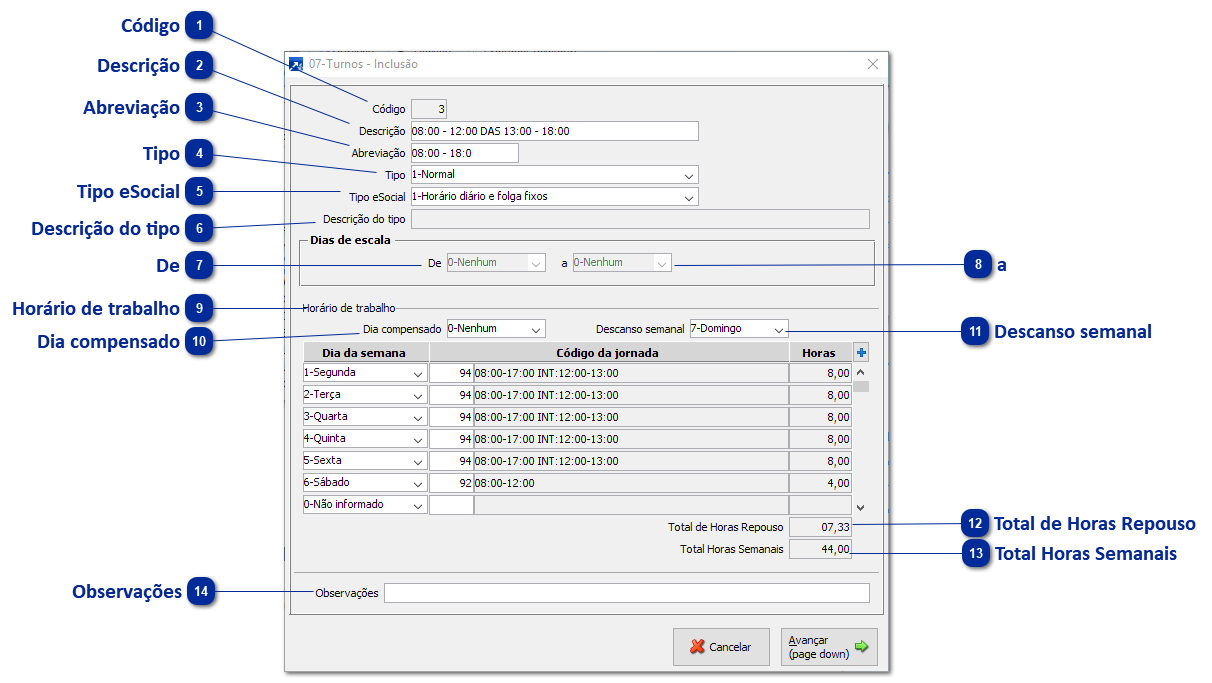
Task: Click the Avançar (page down) button
Action: click(829, 647)
